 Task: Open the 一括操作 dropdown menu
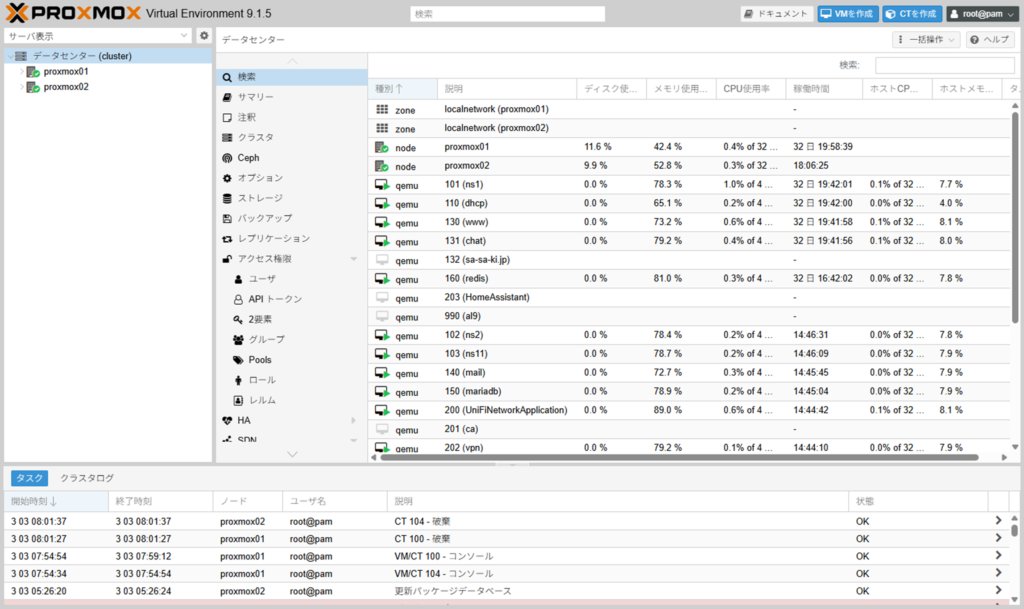[926, 39]
